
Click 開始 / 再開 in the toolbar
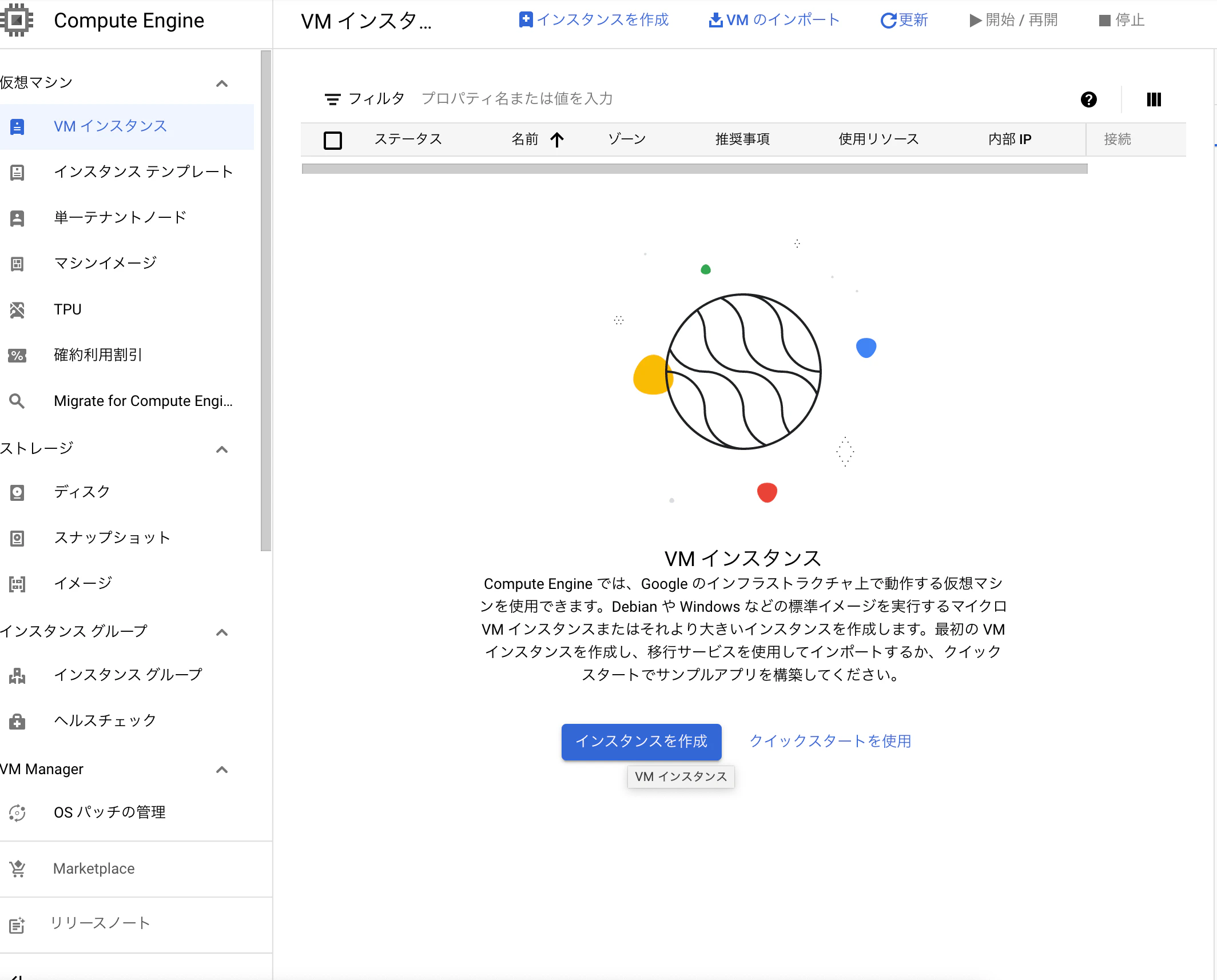click(x=1013, y=21)
